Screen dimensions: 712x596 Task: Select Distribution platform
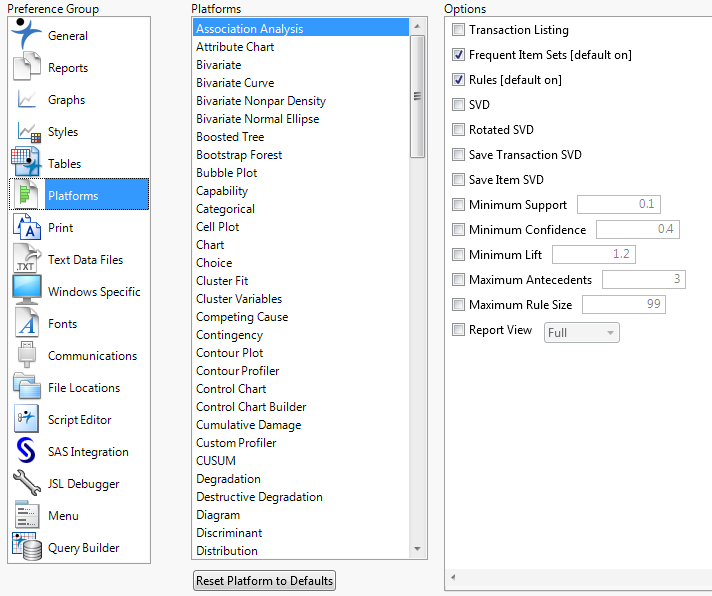[x=301, y=551]
